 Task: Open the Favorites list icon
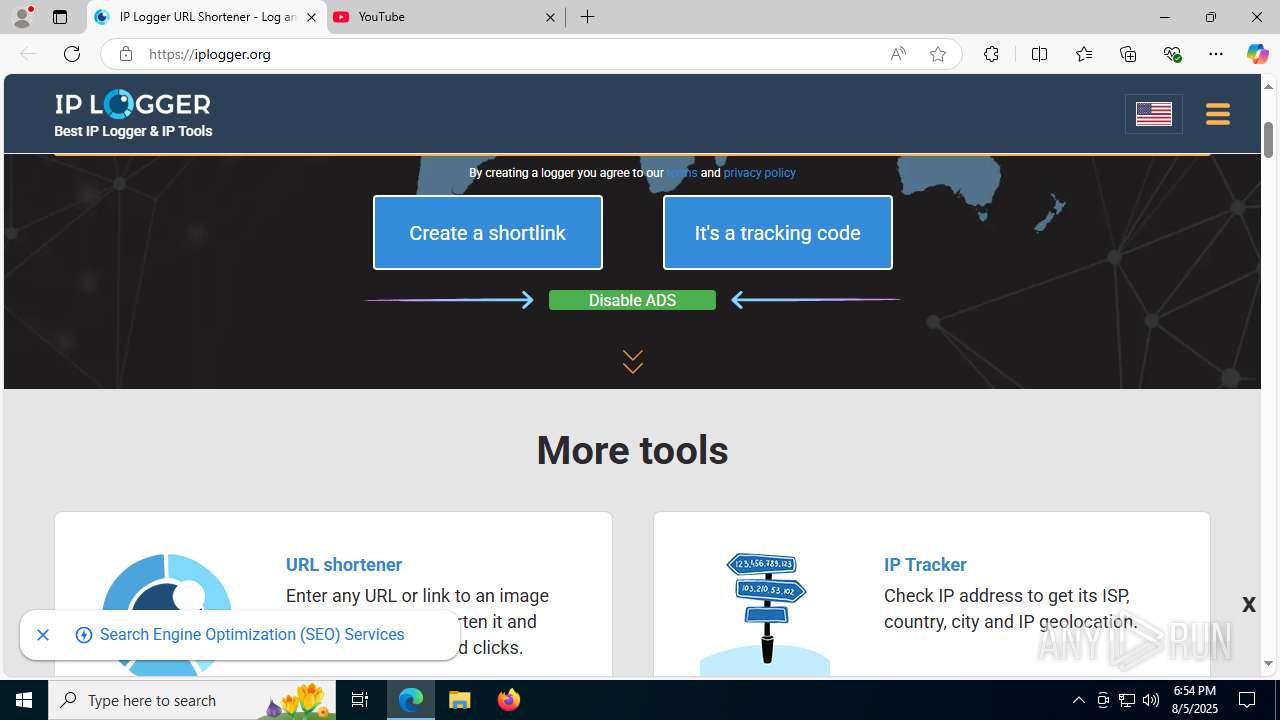(x=1084, y=54)
